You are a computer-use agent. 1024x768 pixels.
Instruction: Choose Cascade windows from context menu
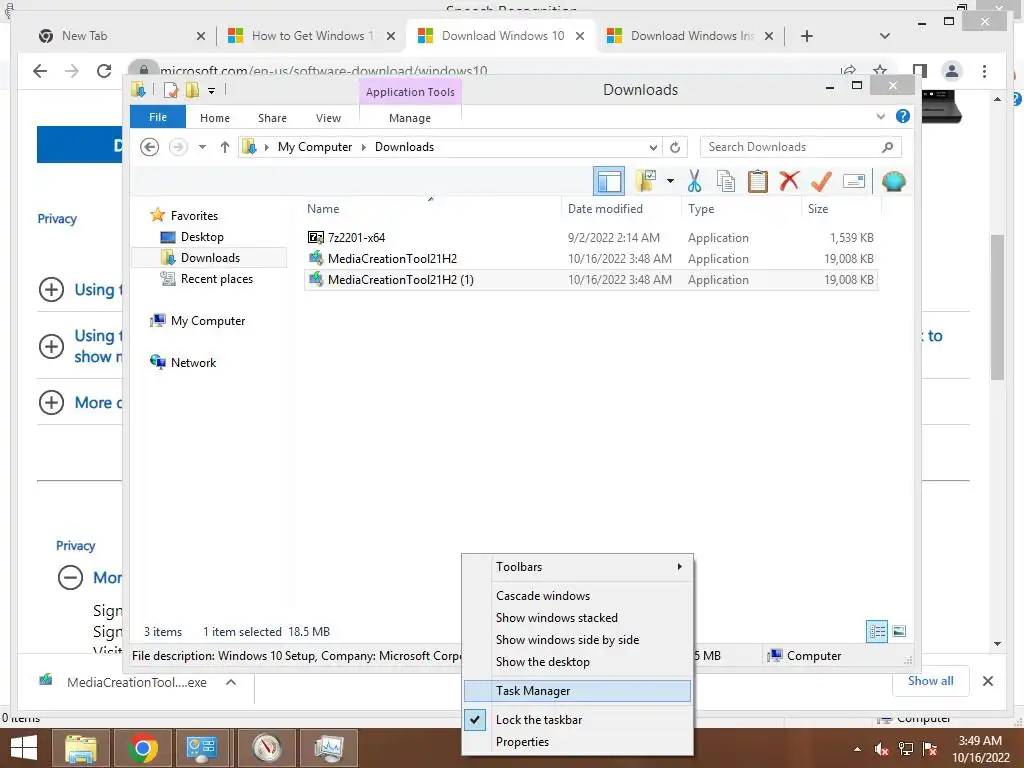tap(577, 596)
